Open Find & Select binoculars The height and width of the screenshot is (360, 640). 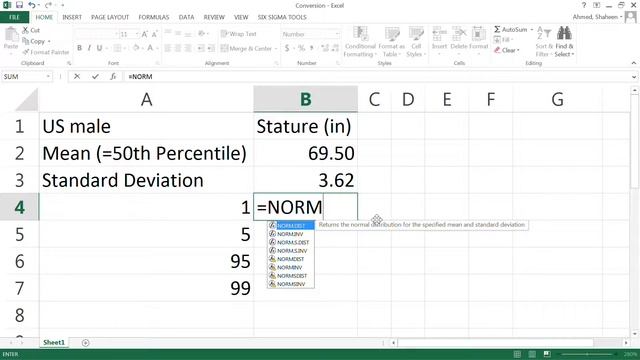pyautogui.click(x=564, y=42)
